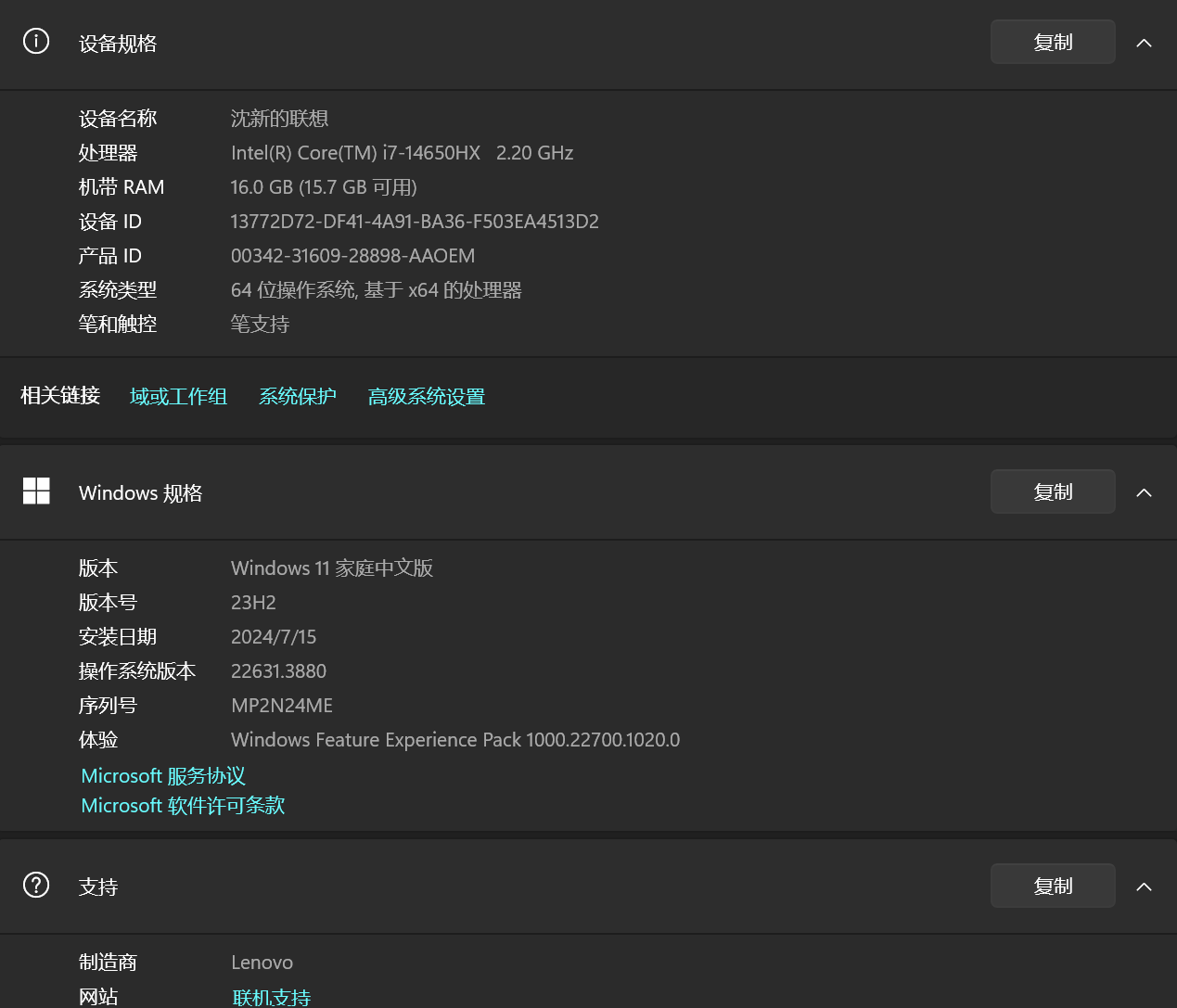The image size is (1177, 1008).
Task: Copy the 支持 section info
Action: point(1053,886)
